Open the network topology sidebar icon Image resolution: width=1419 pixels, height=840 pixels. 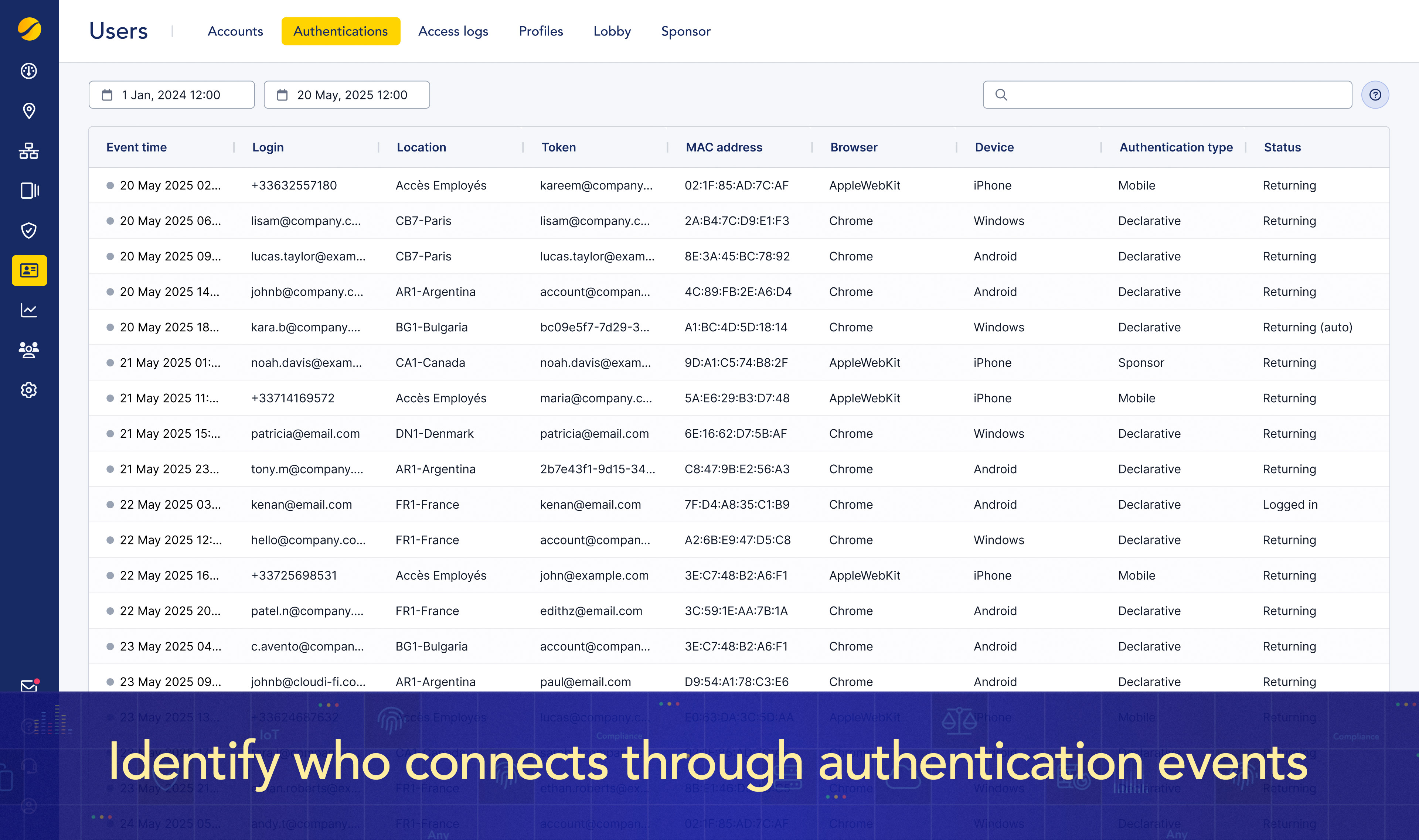29,151
